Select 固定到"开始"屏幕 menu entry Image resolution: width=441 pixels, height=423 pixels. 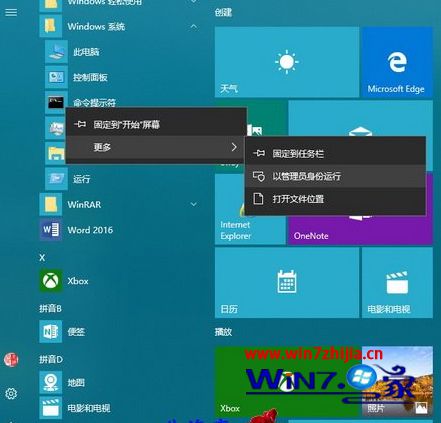tap(156, 125)
